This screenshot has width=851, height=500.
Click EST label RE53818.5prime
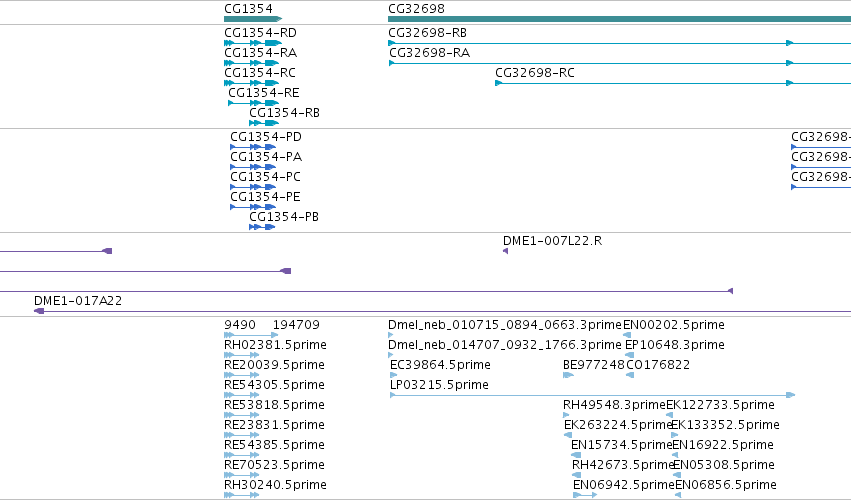click(274, 405)
